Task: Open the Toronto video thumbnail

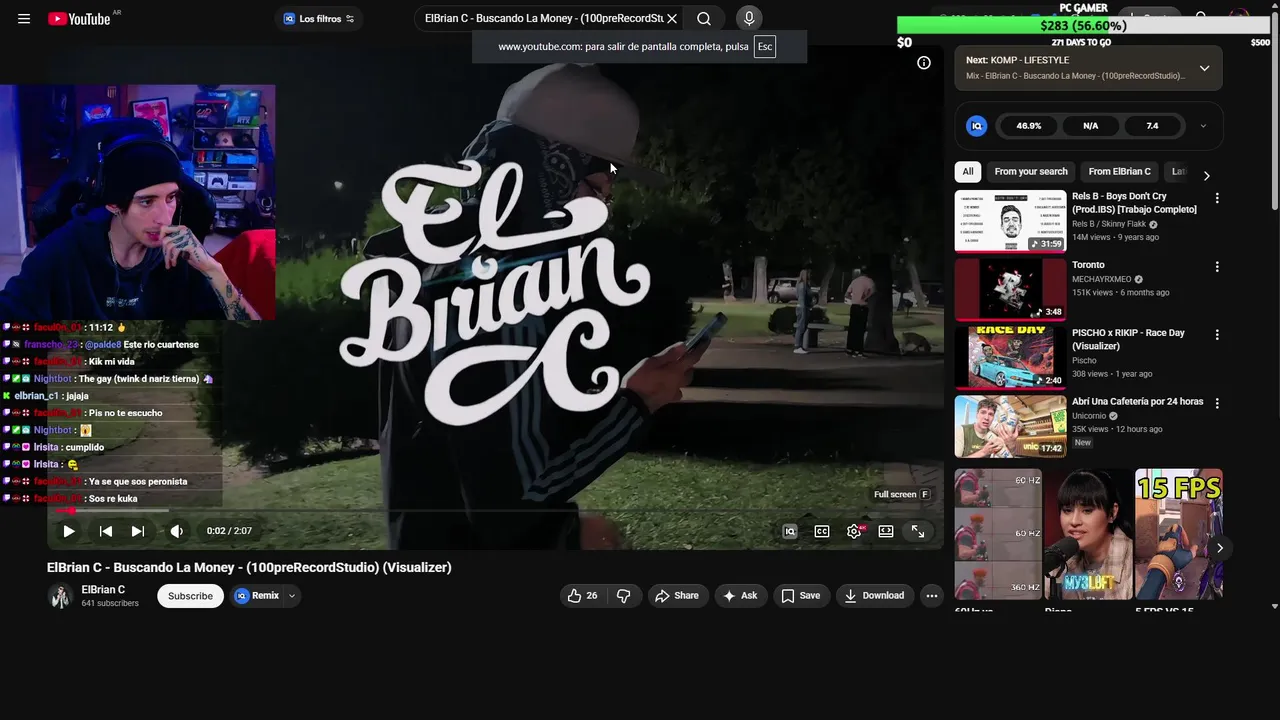Action: (x=1010, y=290)
